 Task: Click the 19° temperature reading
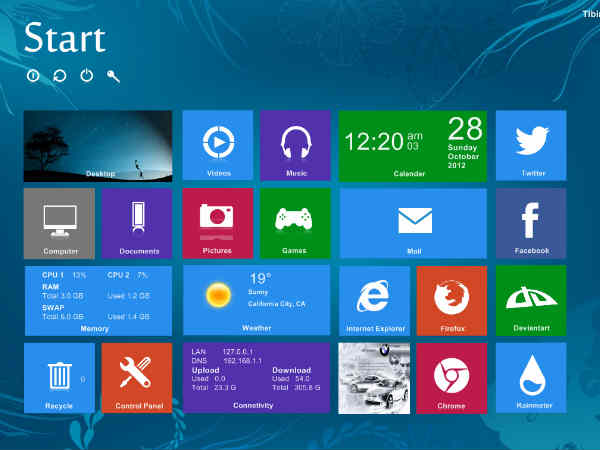click(x=261, y=278)
